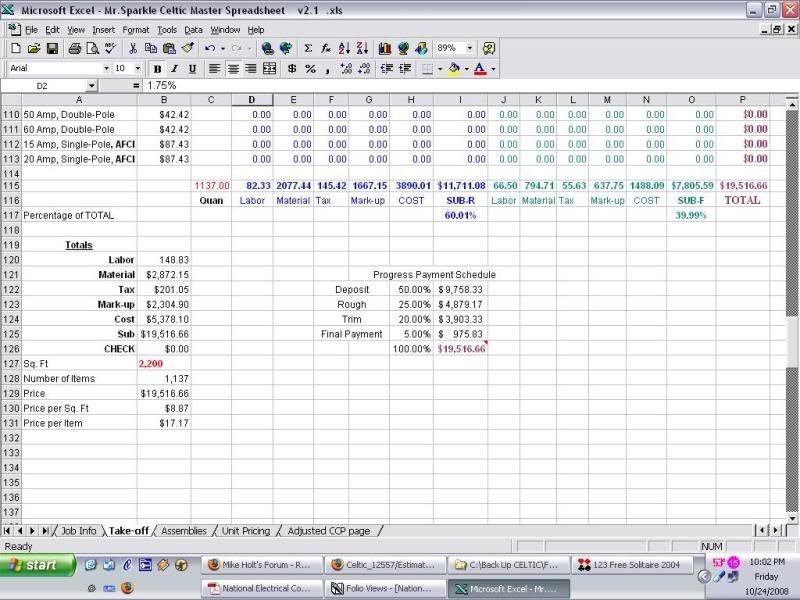Decrease decimal places icon
This screenshot has width=800, height=600.
[364, 68]
